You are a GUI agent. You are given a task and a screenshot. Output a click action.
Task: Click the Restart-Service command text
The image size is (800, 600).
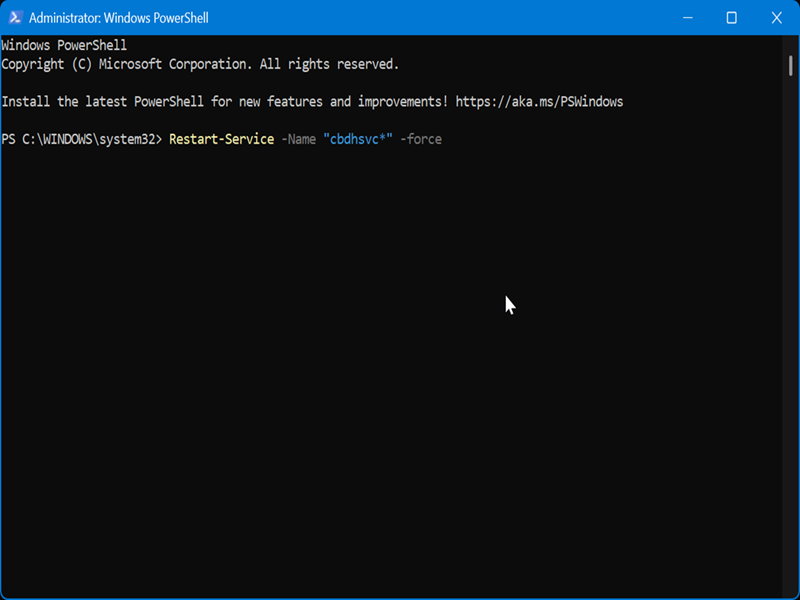point(221,139)
